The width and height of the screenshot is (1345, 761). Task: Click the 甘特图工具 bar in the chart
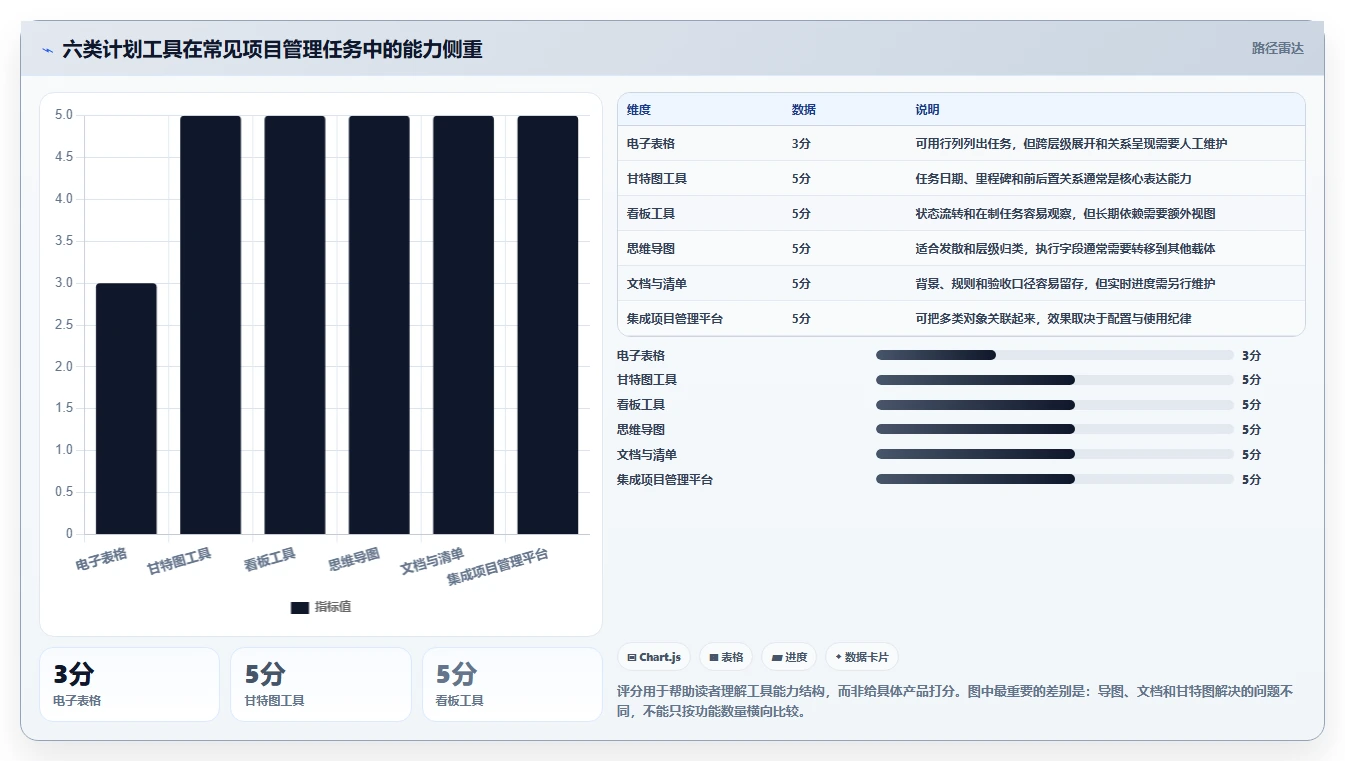[210, 325]
